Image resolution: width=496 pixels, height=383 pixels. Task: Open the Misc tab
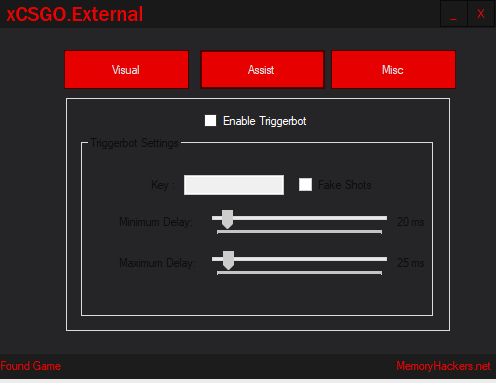[x=393, y=70]
